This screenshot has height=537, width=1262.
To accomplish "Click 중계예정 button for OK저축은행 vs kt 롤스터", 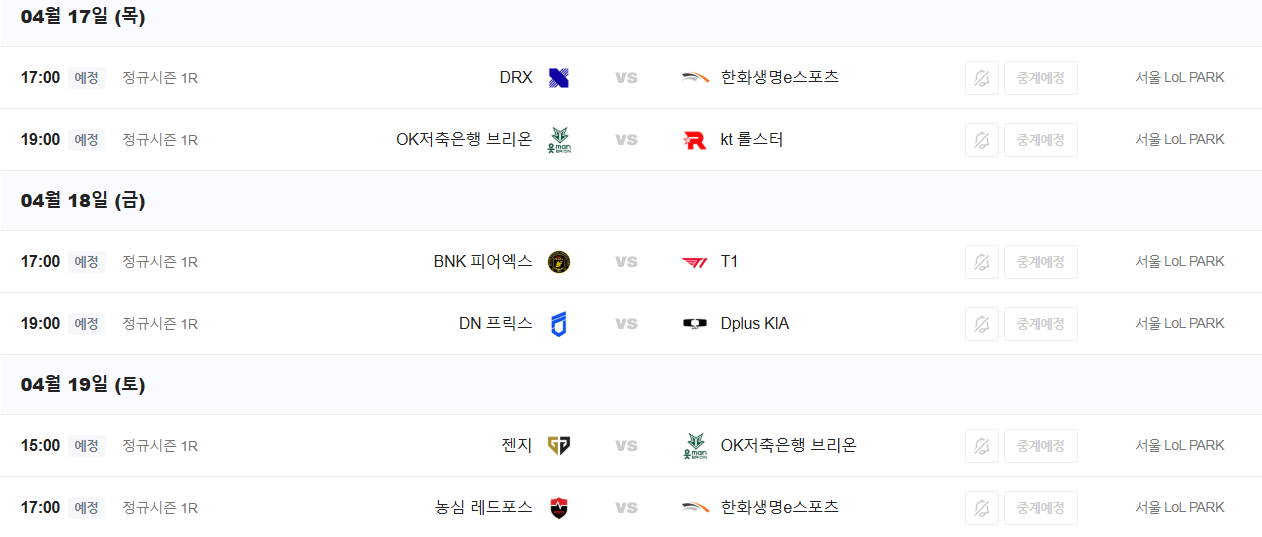I will click(1041, 140).
